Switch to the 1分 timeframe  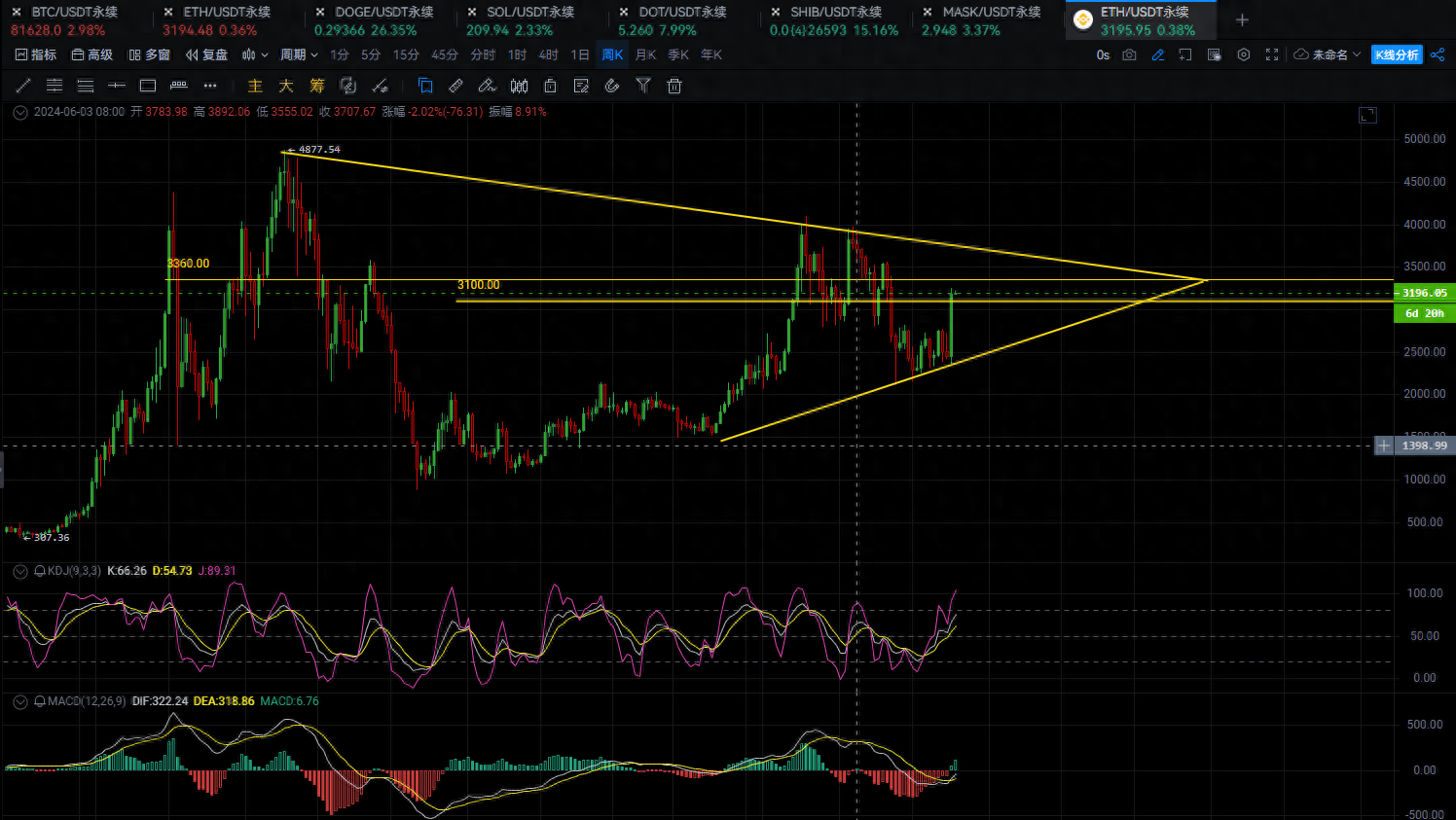[x=340, y=54]
